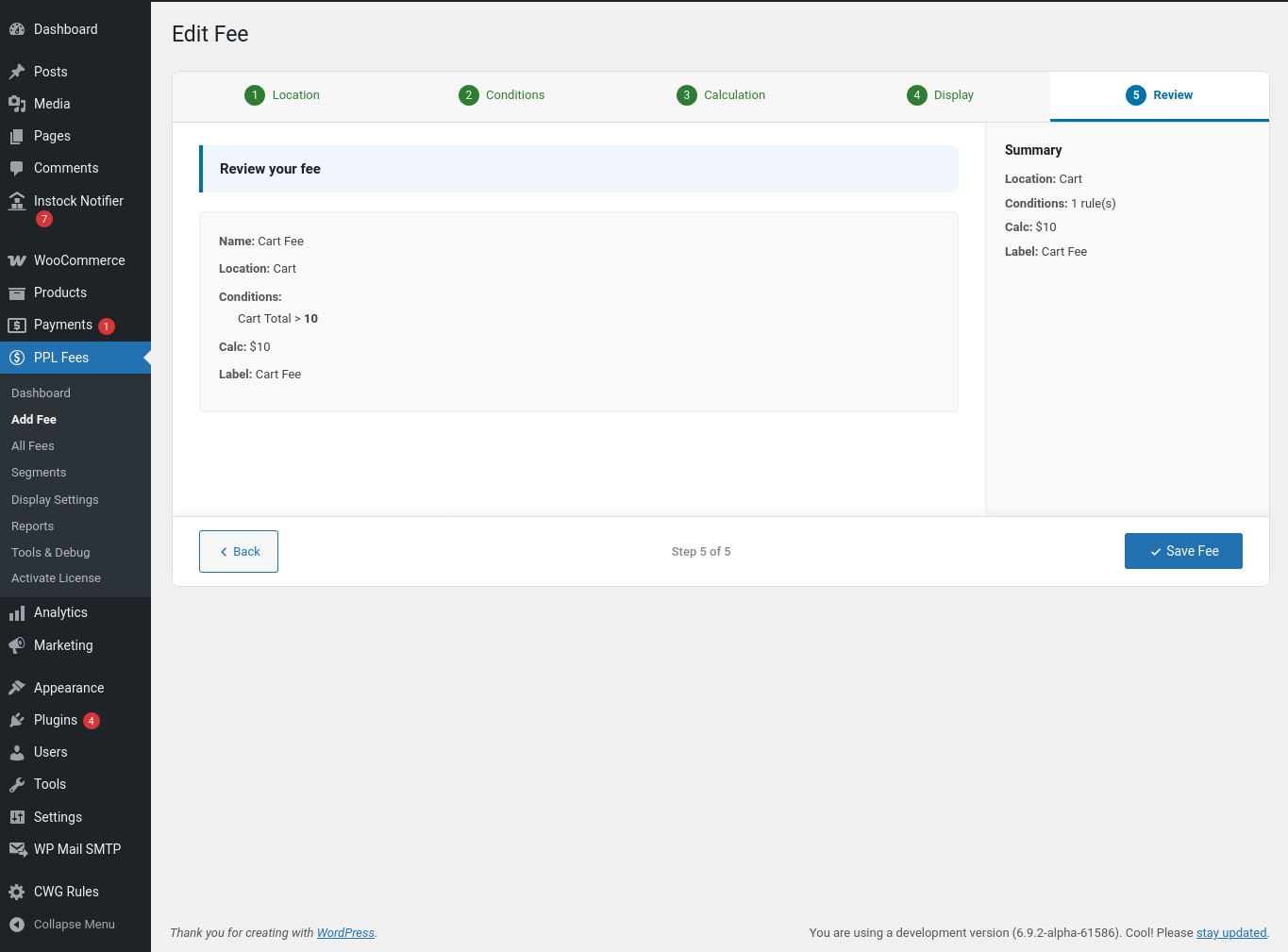Image resolution: width=1288 pixels, height=952 pixels.
Task: Click the Products archive icon
Action: 17,292
